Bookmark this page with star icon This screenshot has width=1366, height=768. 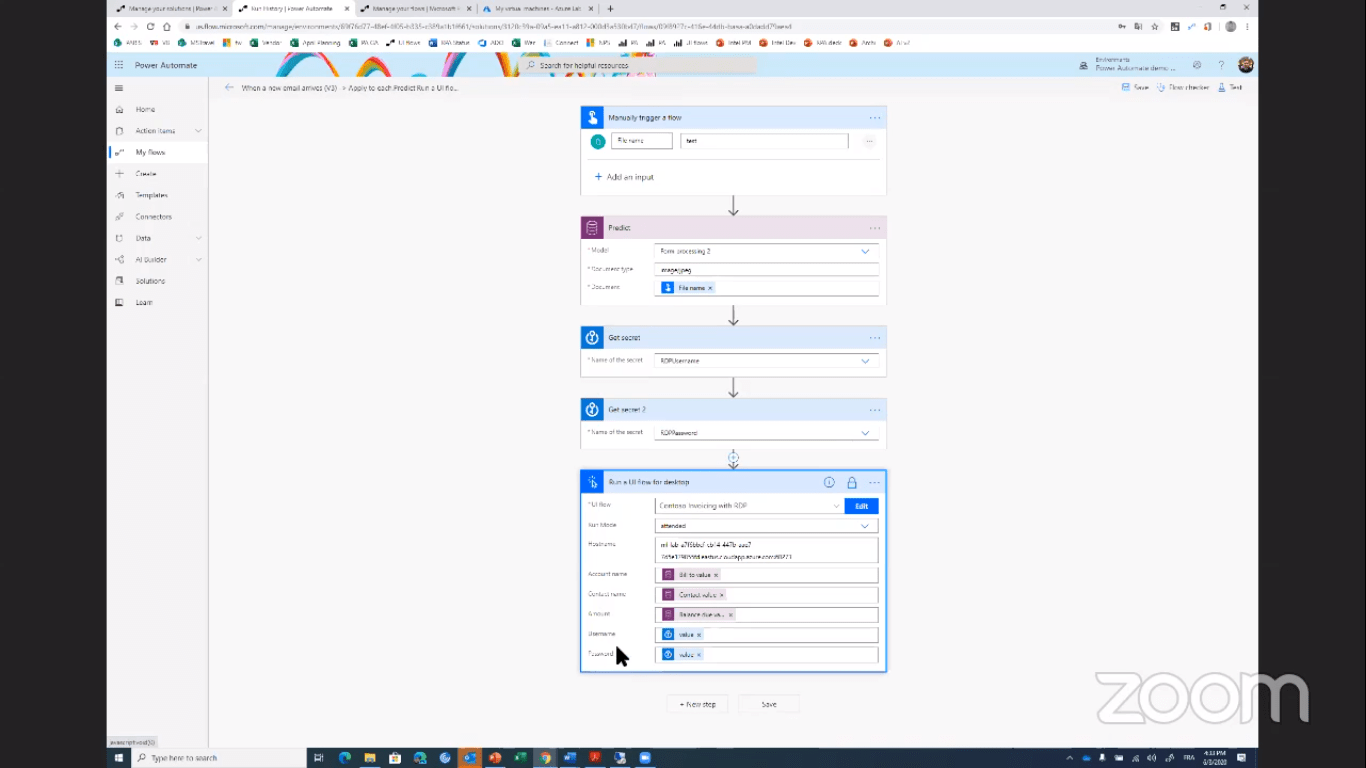click(1155, 27)
